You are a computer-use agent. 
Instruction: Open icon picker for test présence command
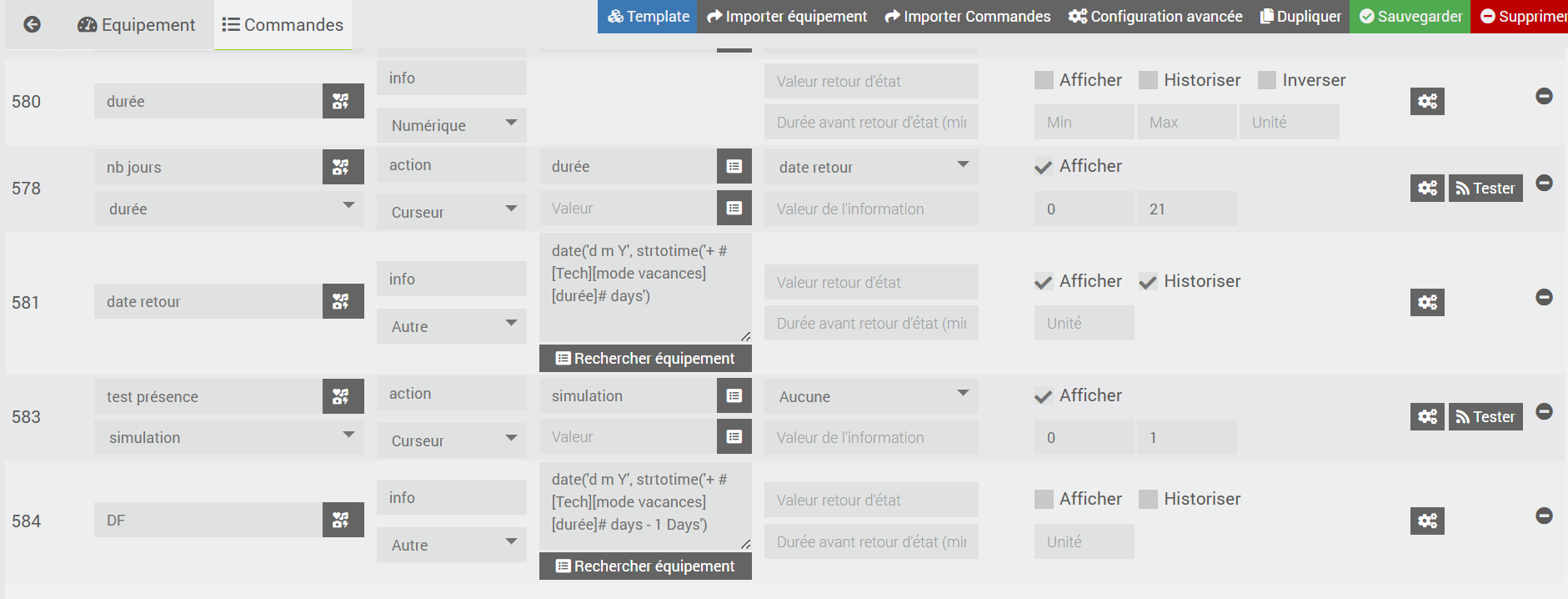pos(343,396)
